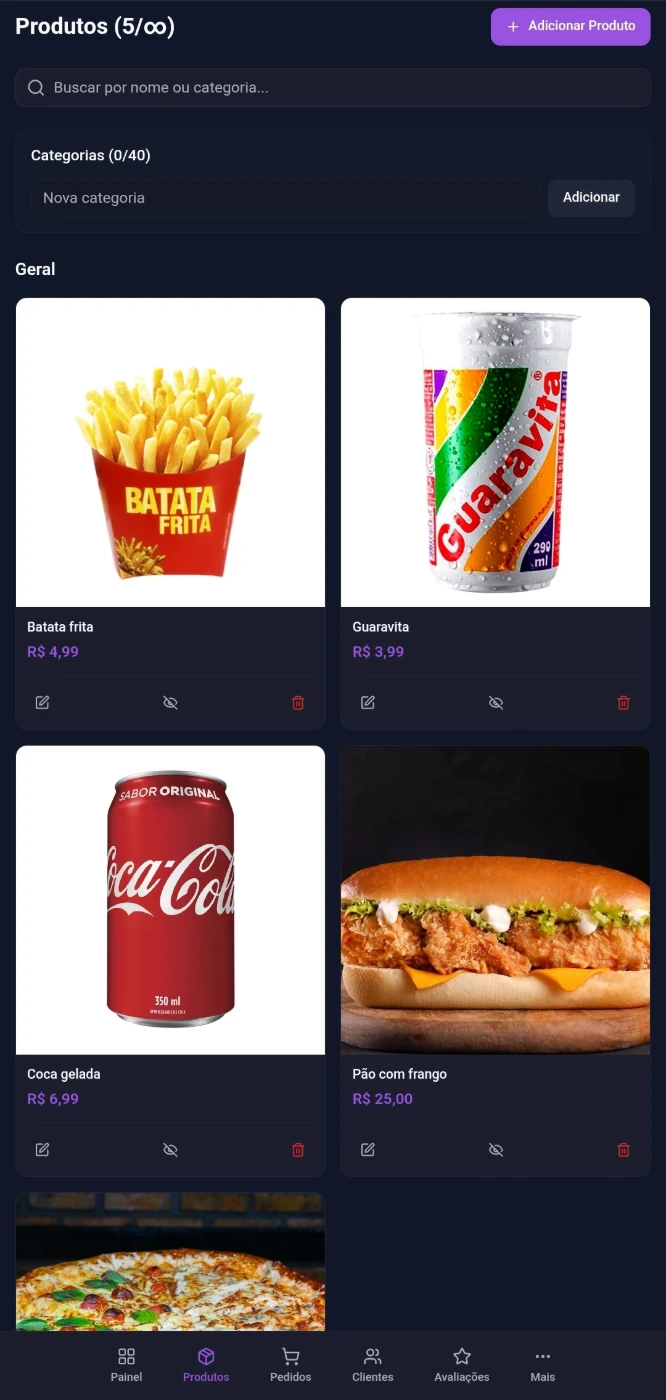Edit the Guaravita product
This screenshot has height=1400, width=666.
368,703
